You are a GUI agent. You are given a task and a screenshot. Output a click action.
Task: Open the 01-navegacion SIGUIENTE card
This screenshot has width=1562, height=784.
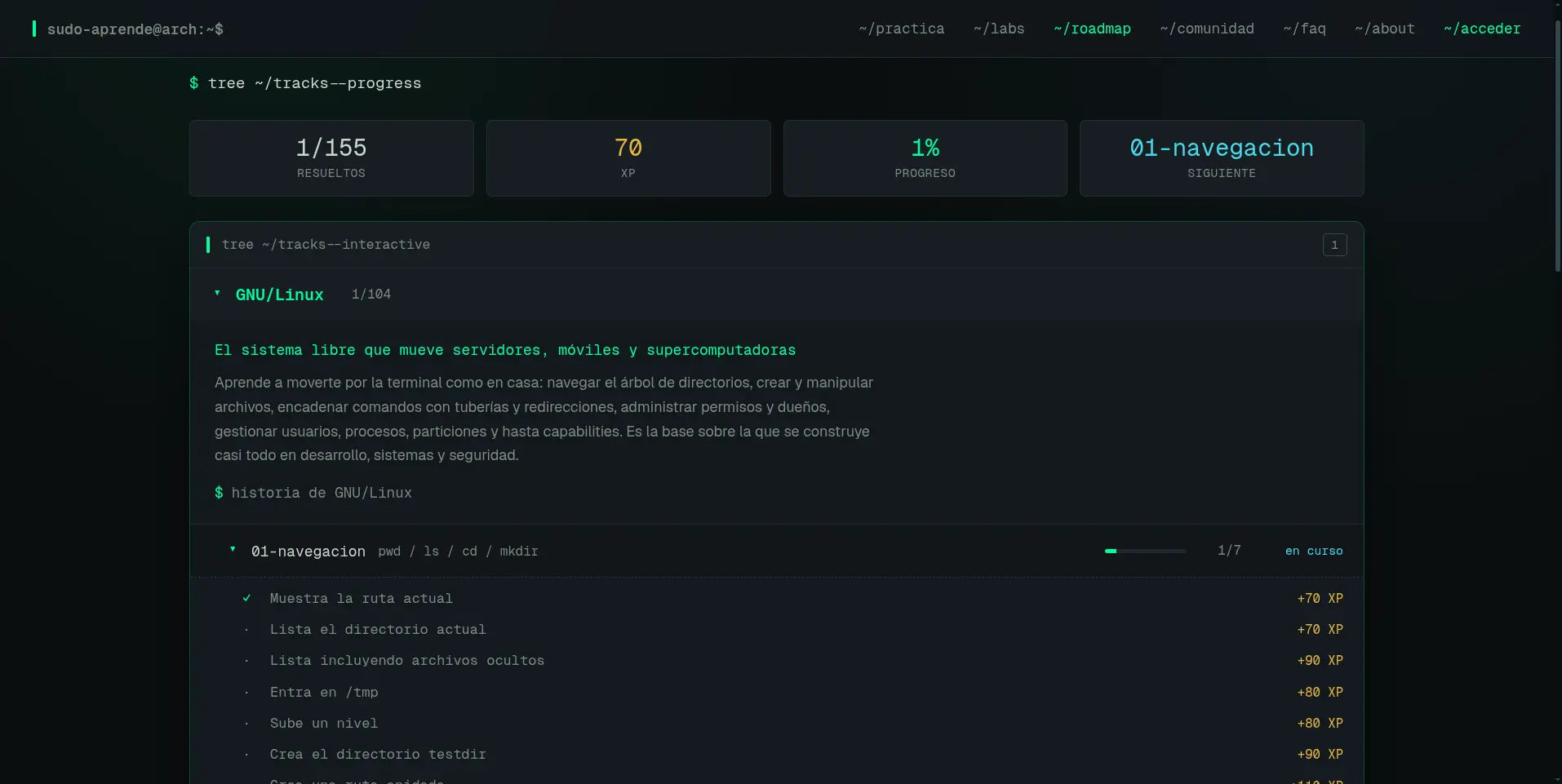(x=1222, y=158)
